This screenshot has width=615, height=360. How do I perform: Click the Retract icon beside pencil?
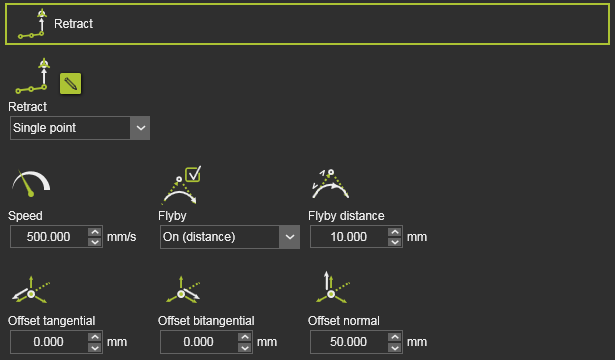(32, 76)
